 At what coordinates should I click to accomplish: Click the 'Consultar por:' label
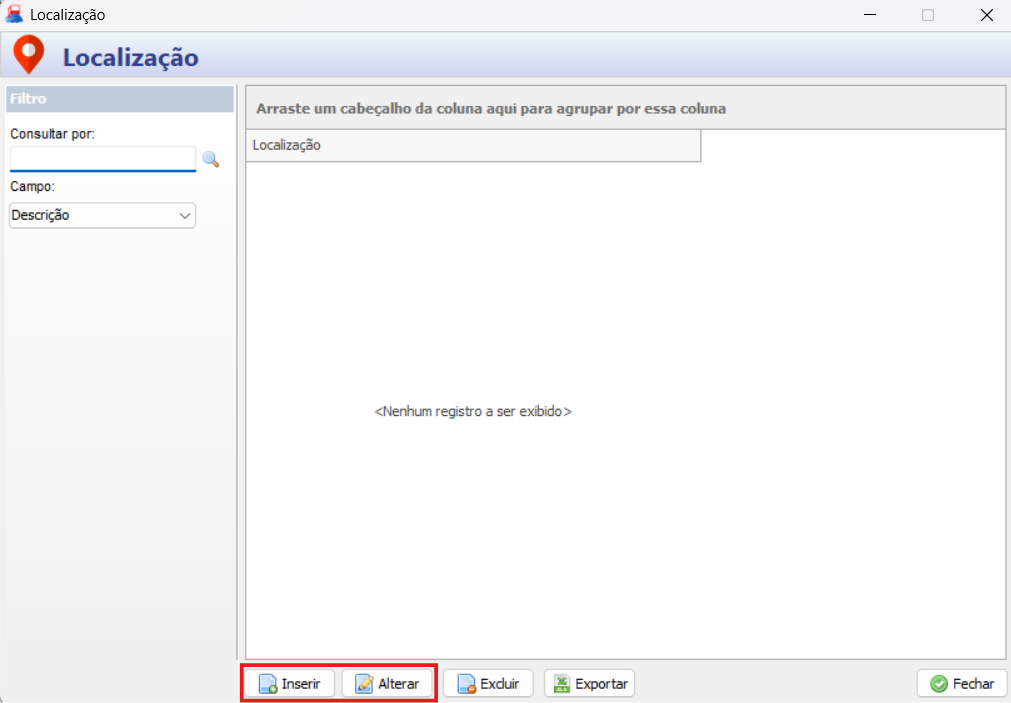(52, 134)
